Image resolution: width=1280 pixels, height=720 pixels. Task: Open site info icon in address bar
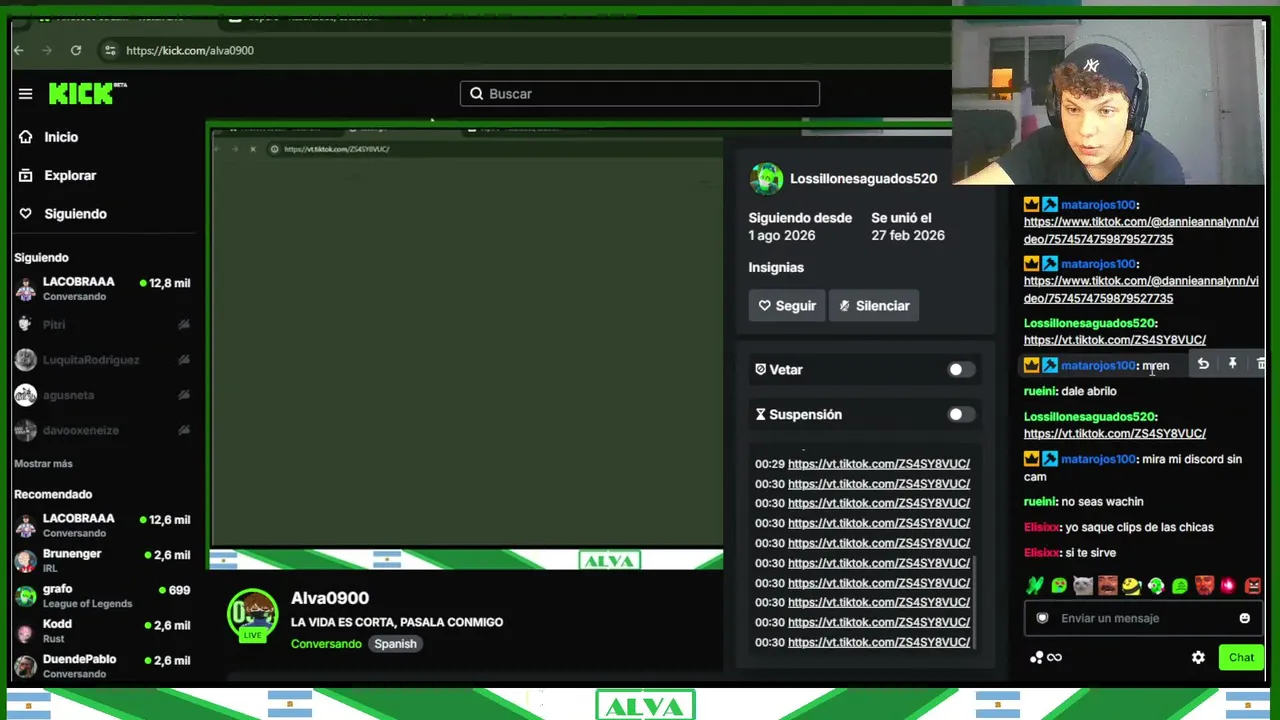pyautogui.click(x=109, y=50)
